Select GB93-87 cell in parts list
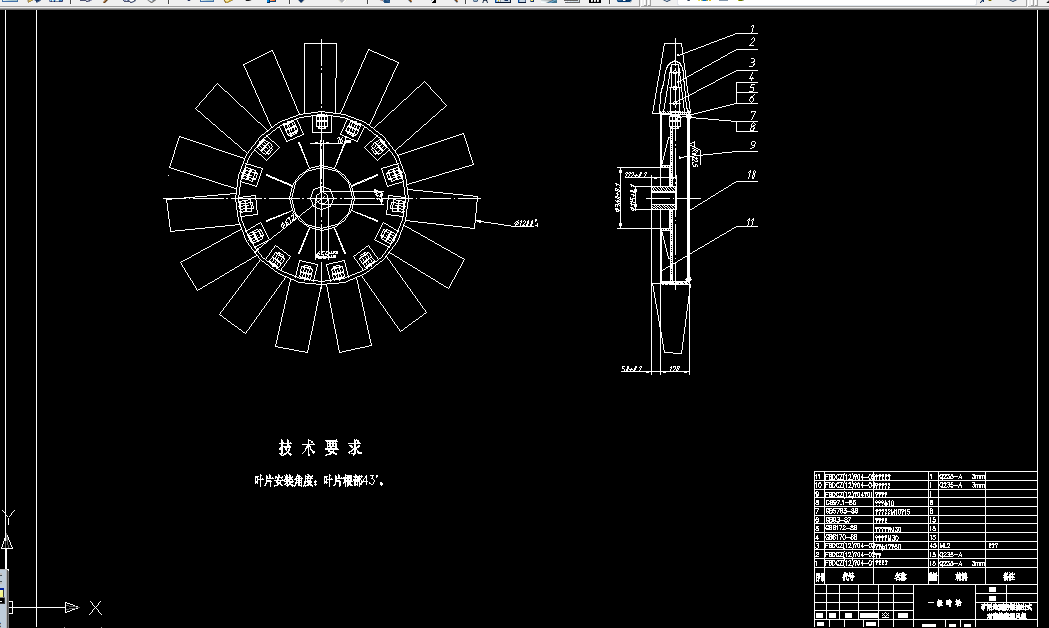 point(848,520)
